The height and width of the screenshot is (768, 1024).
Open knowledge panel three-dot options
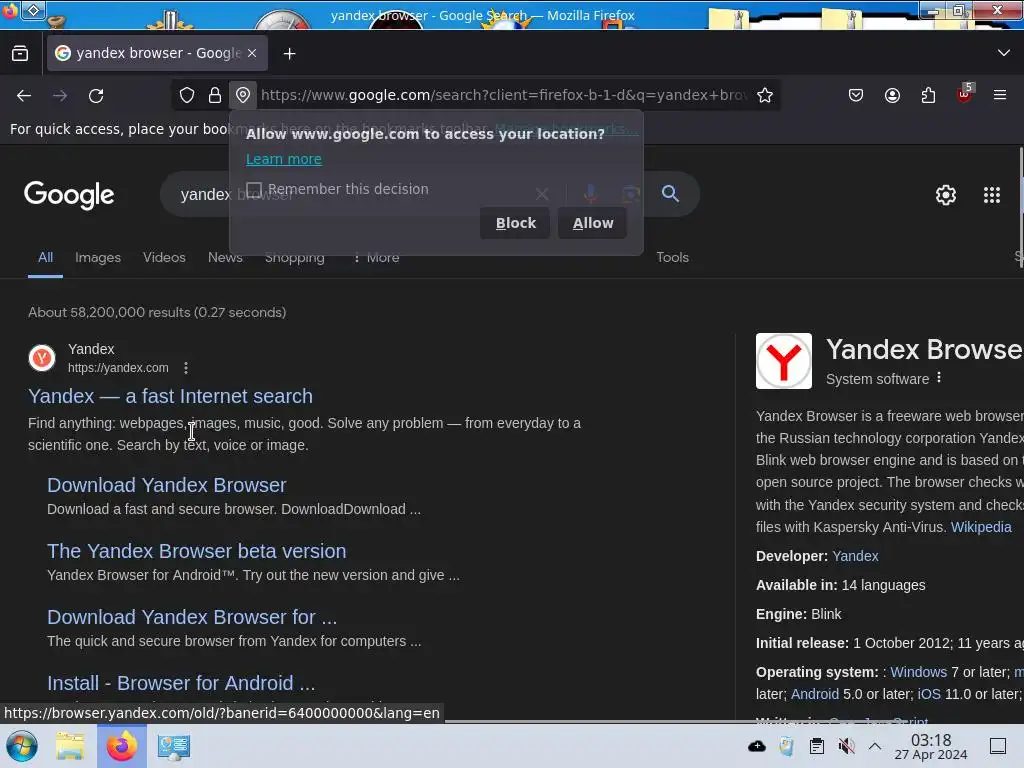pos(938,378)
